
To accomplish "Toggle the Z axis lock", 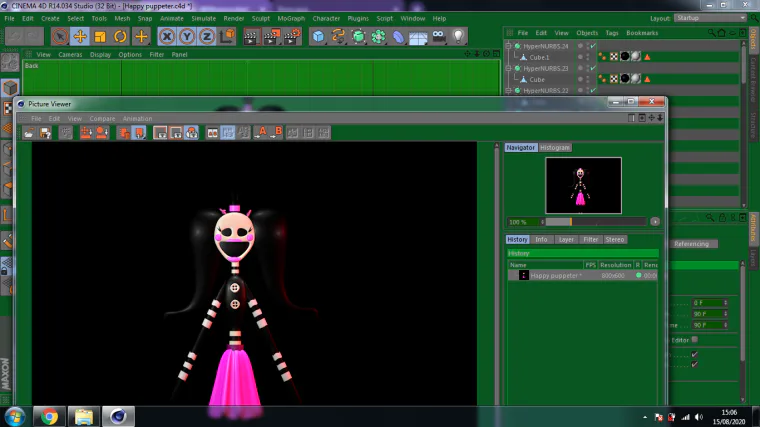I will 207,36.
